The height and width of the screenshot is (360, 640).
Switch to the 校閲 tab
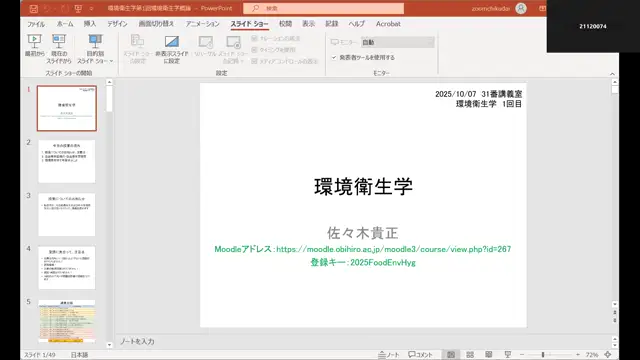pos(285,24)
